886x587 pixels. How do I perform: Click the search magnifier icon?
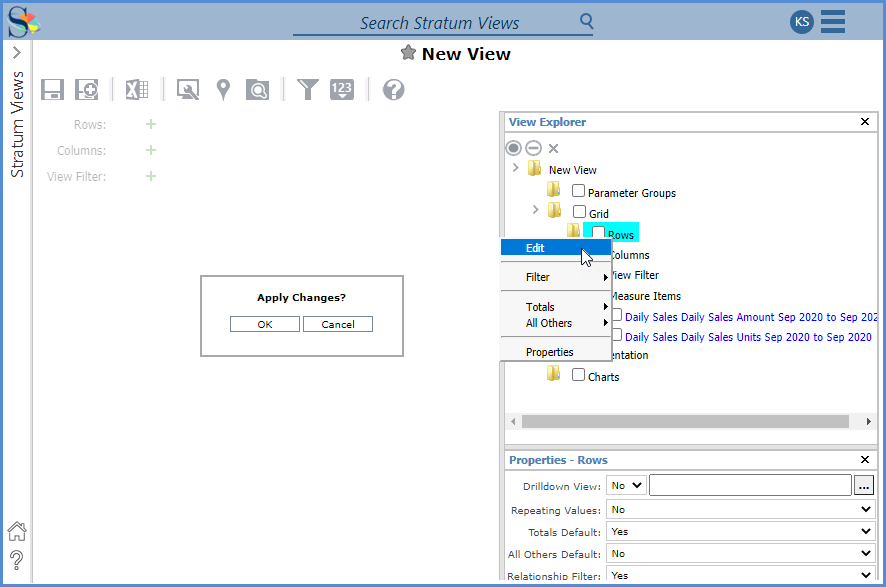point(587,21)
